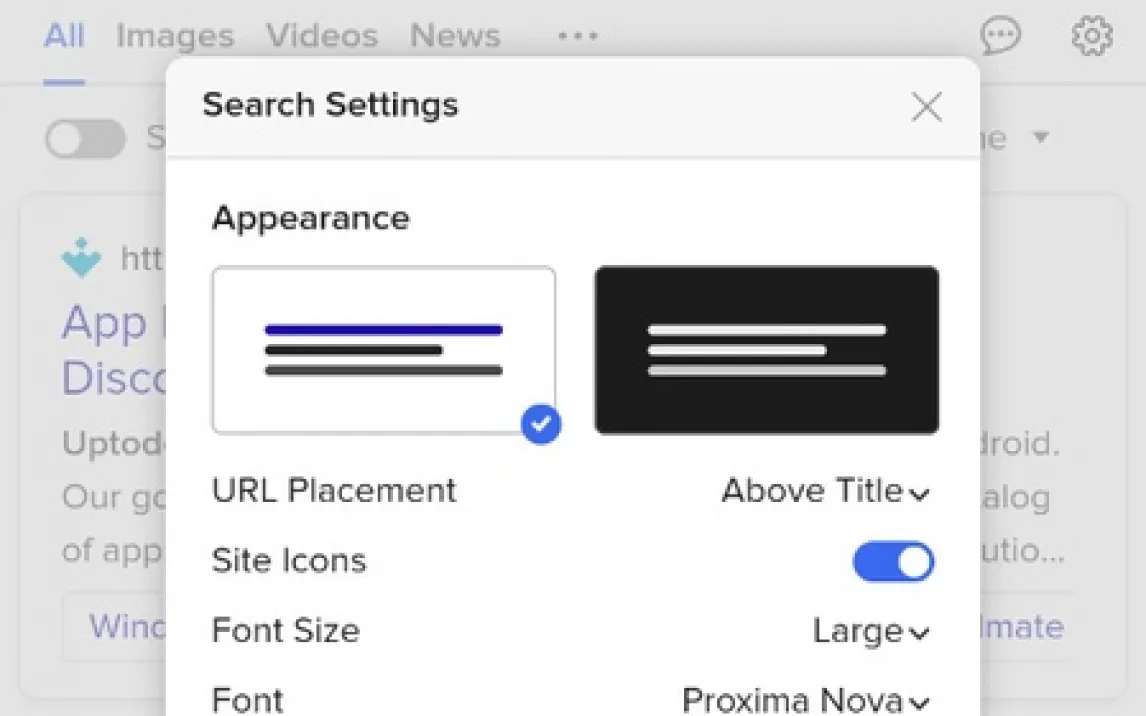Viewport: 1146px width, 716px height.
Task: Switch to the Images tab
Action: (175, 37)
